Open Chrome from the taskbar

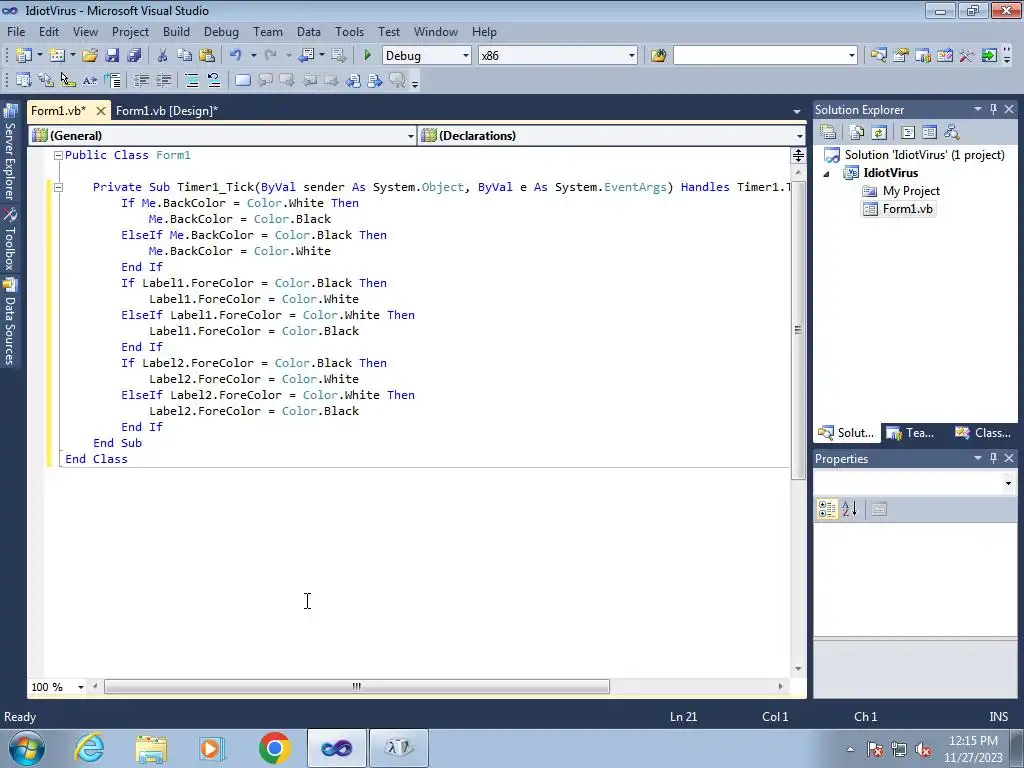tap(274, 748)
